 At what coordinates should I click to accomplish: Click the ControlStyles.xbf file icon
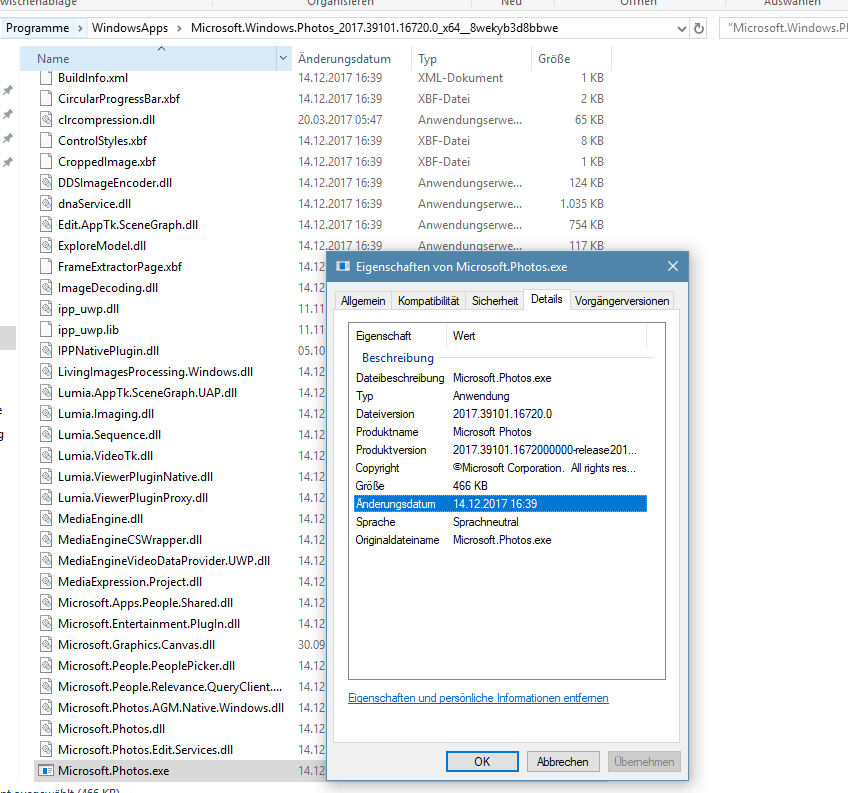pyautogui.click(x=47, y=141)
